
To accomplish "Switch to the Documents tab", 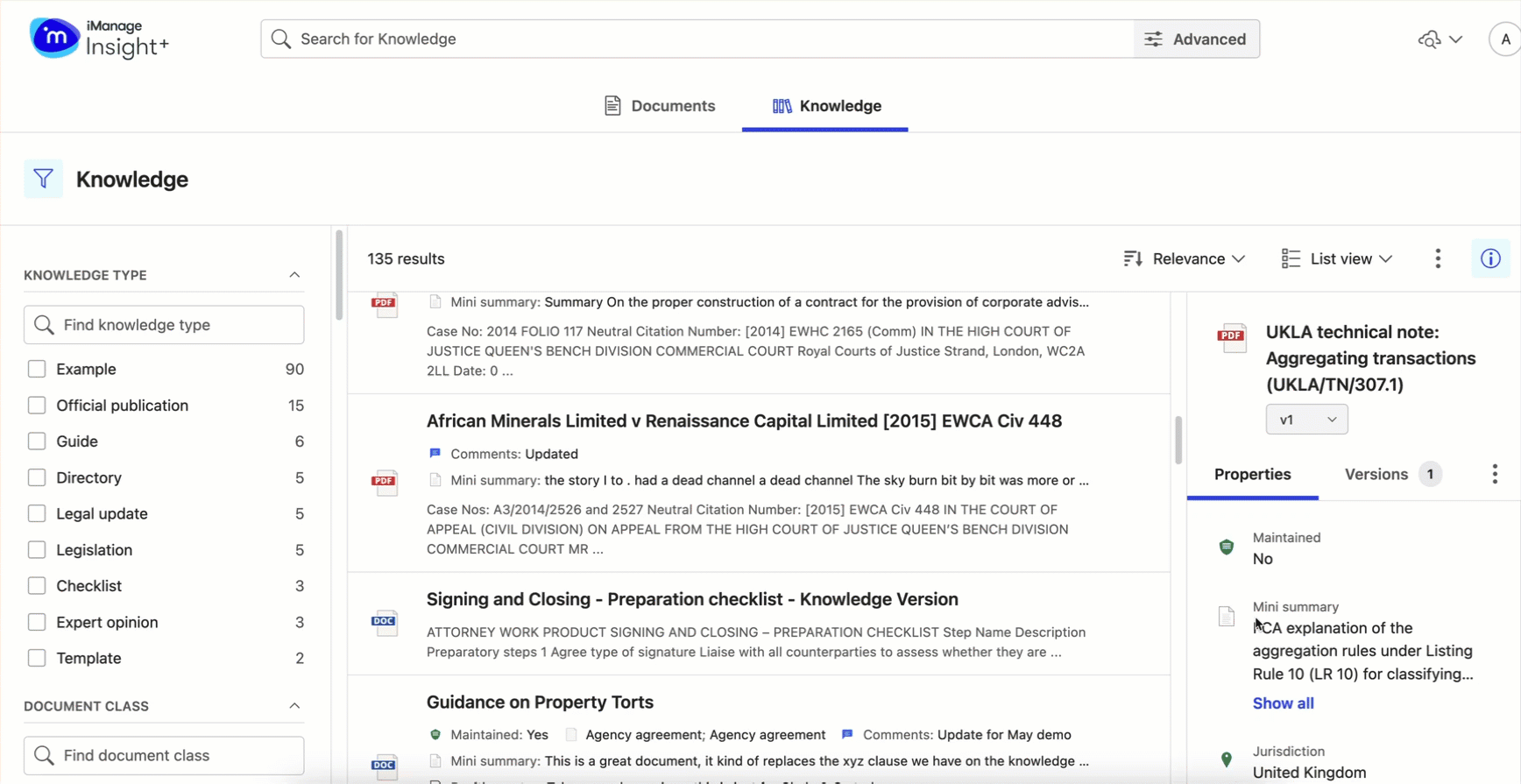I will click(660, 105).
